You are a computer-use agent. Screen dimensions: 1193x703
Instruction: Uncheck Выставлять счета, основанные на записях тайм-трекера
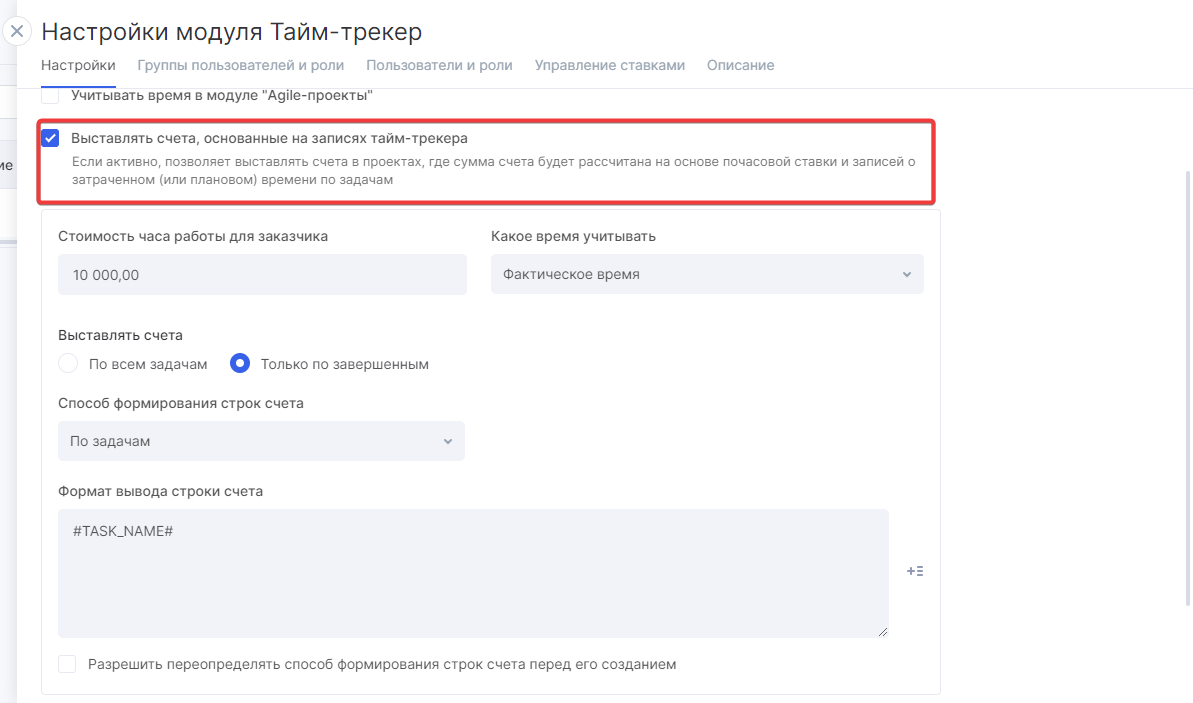(x=51, y=138)
